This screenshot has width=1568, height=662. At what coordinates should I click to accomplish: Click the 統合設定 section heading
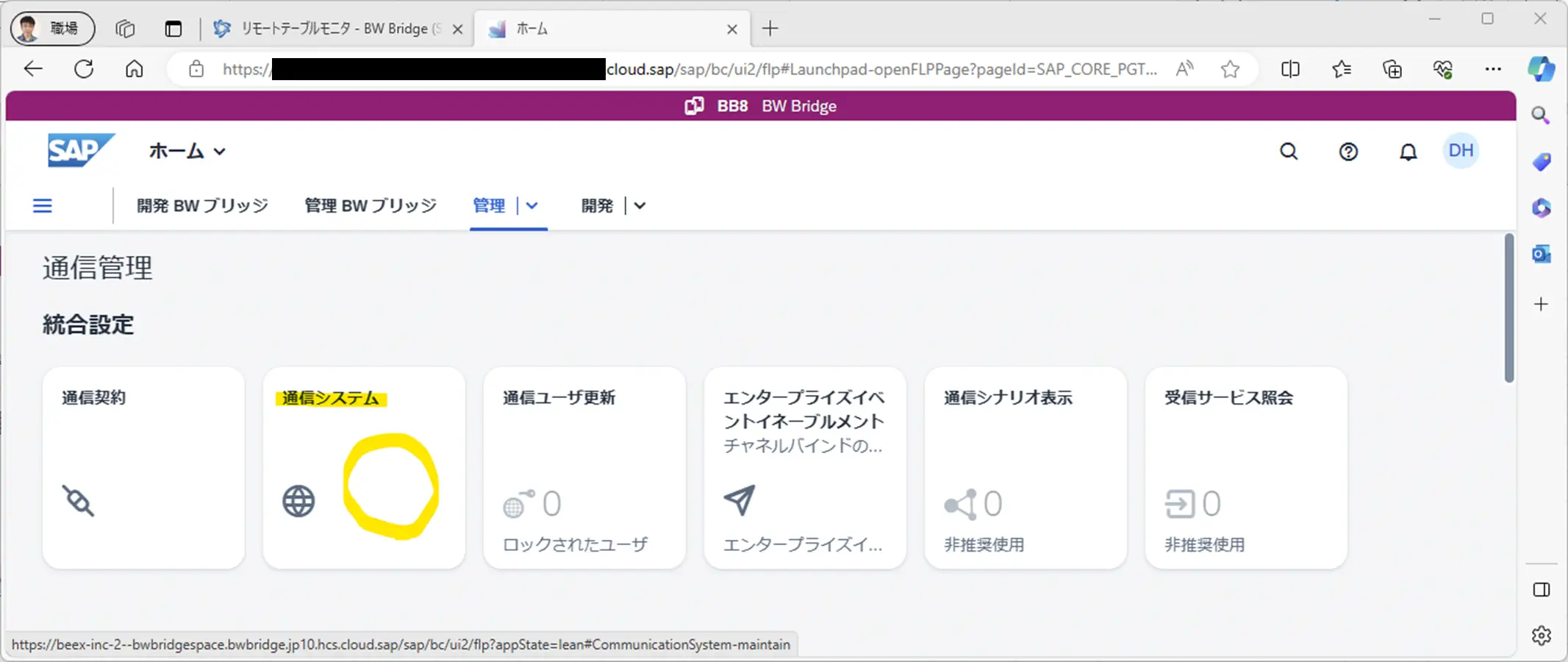click(88, 324)
